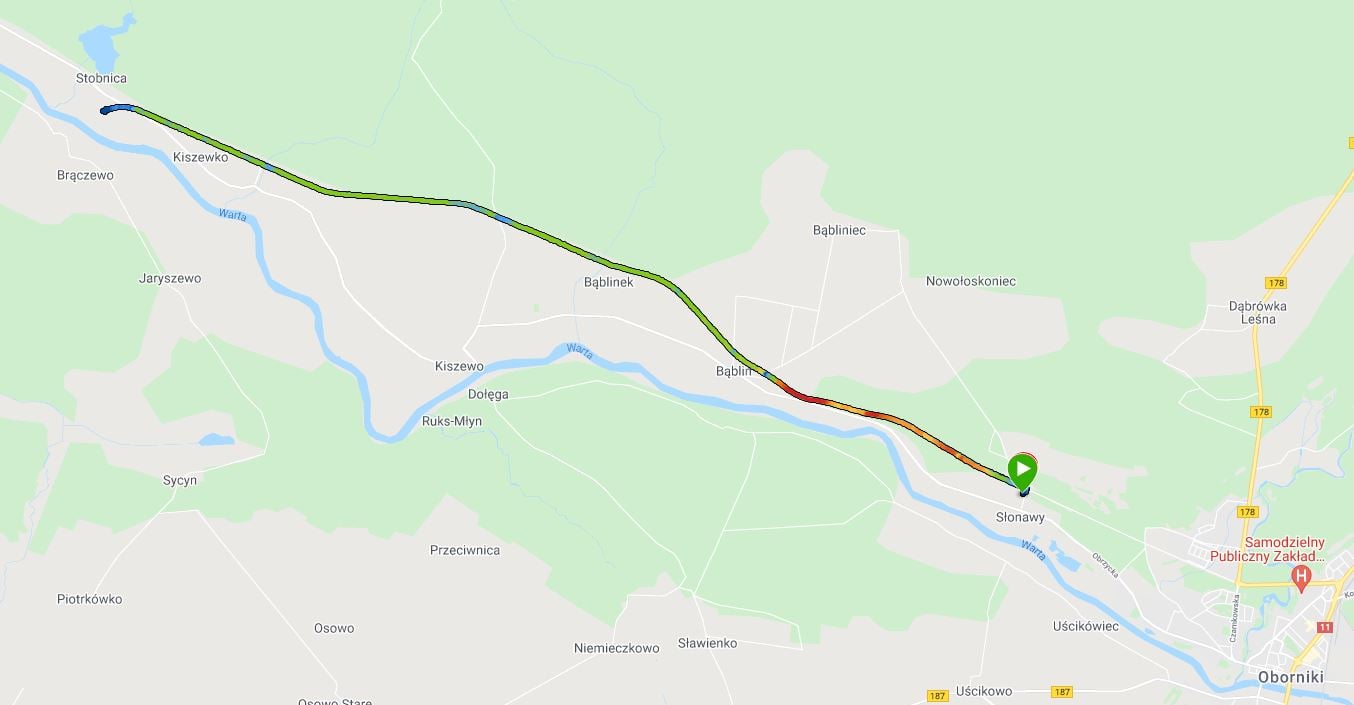Click the Stobnica village label
The width and height of the screenshot is (1354, 705).
tap(101, 78)
